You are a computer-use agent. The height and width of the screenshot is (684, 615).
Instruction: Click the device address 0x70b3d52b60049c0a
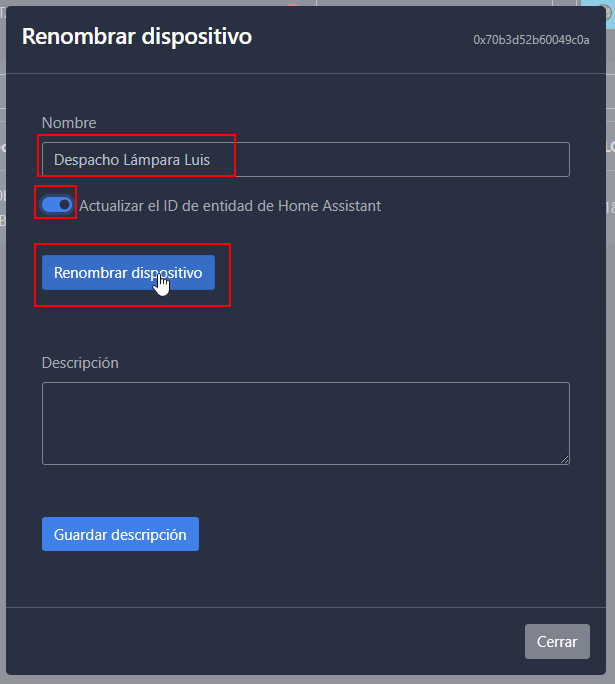pos(531,40)
